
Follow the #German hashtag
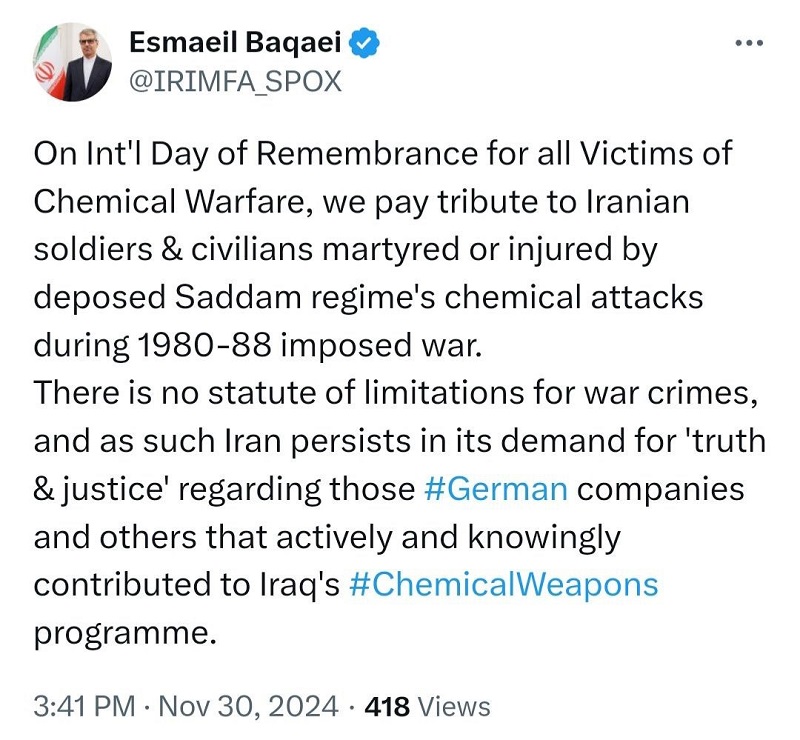pyautogui.click(x=495, y=489)
